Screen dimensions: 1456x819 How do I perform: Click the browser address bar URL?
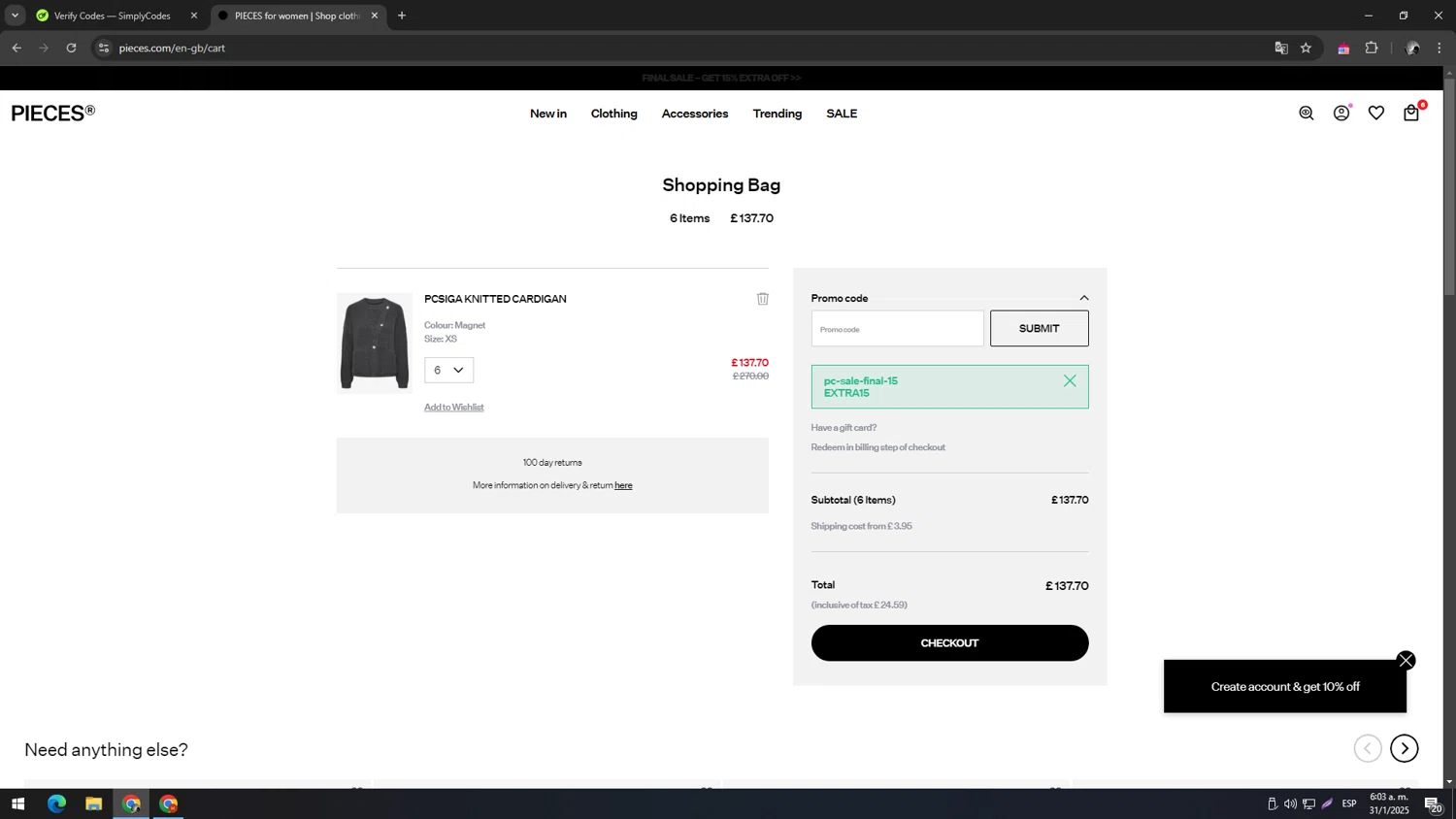(172, 48)
